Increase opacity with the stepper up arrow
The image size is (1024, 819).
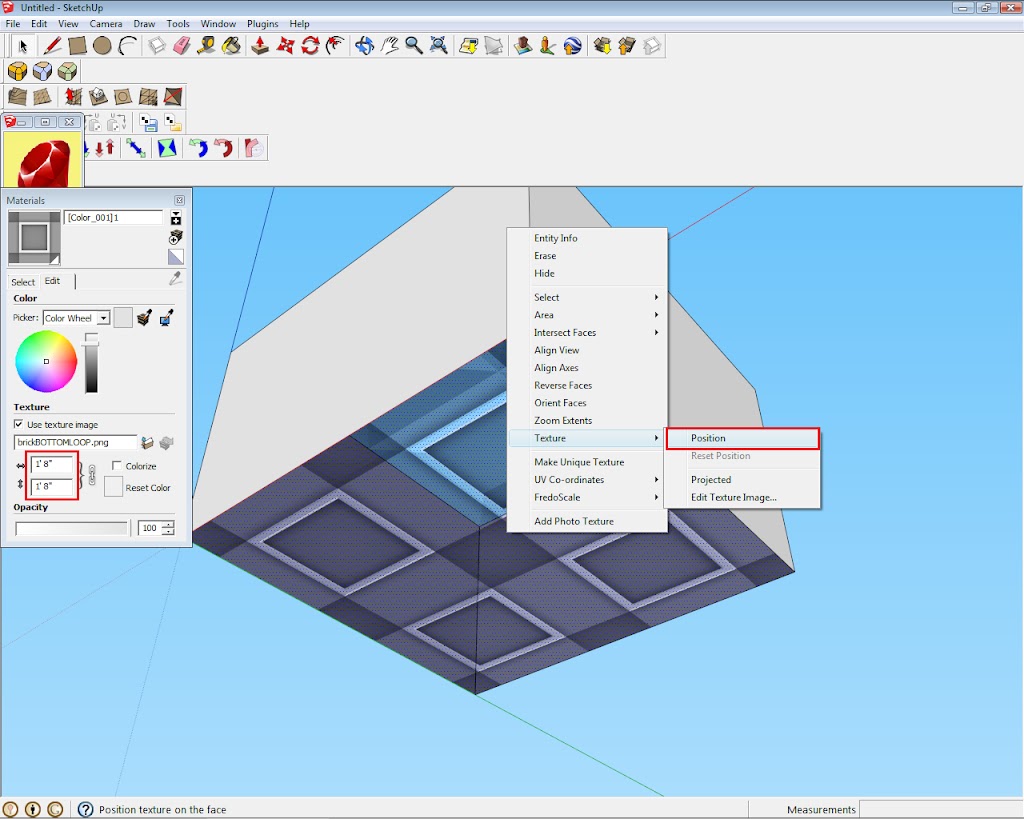click(168, 524)
